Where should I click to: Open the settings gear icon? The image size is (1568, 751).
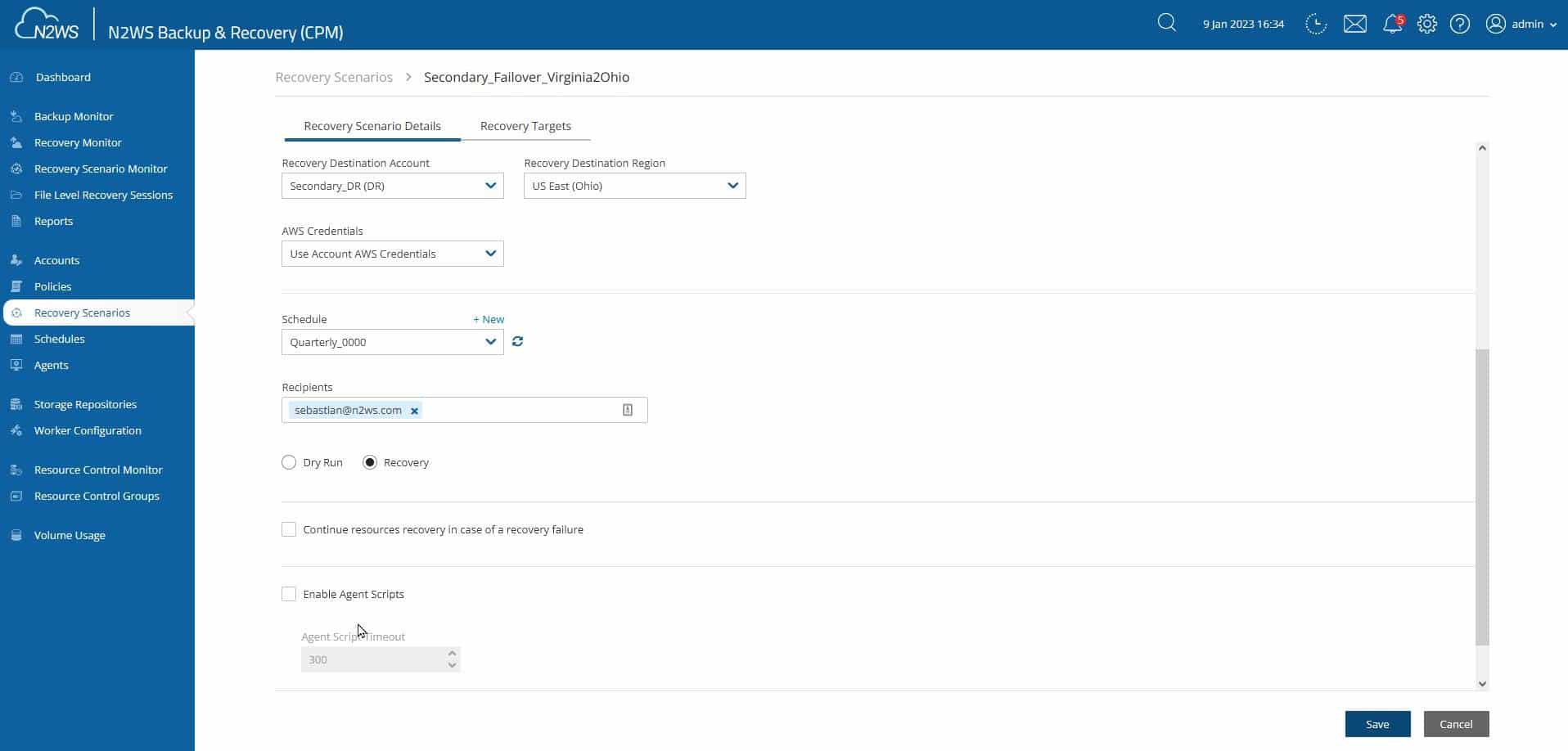(1426, 24)
